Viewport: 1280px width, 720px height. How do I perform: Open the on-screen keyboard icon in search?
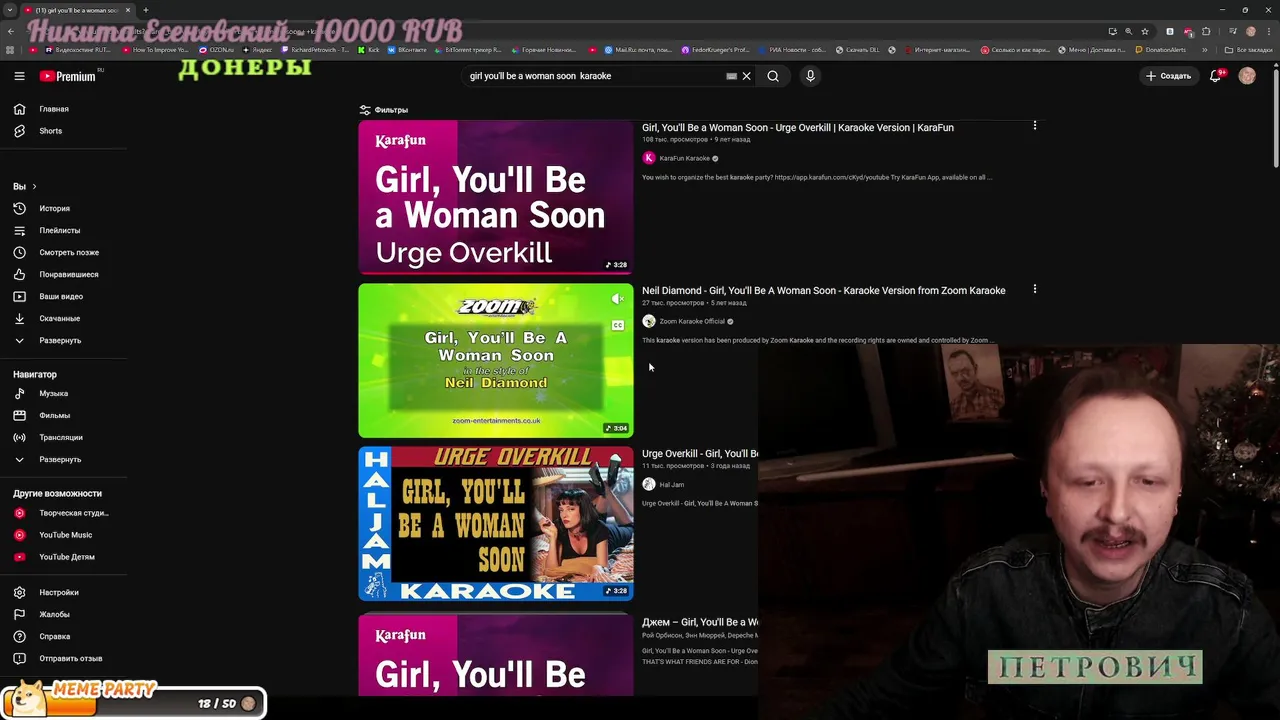[731, 76]
